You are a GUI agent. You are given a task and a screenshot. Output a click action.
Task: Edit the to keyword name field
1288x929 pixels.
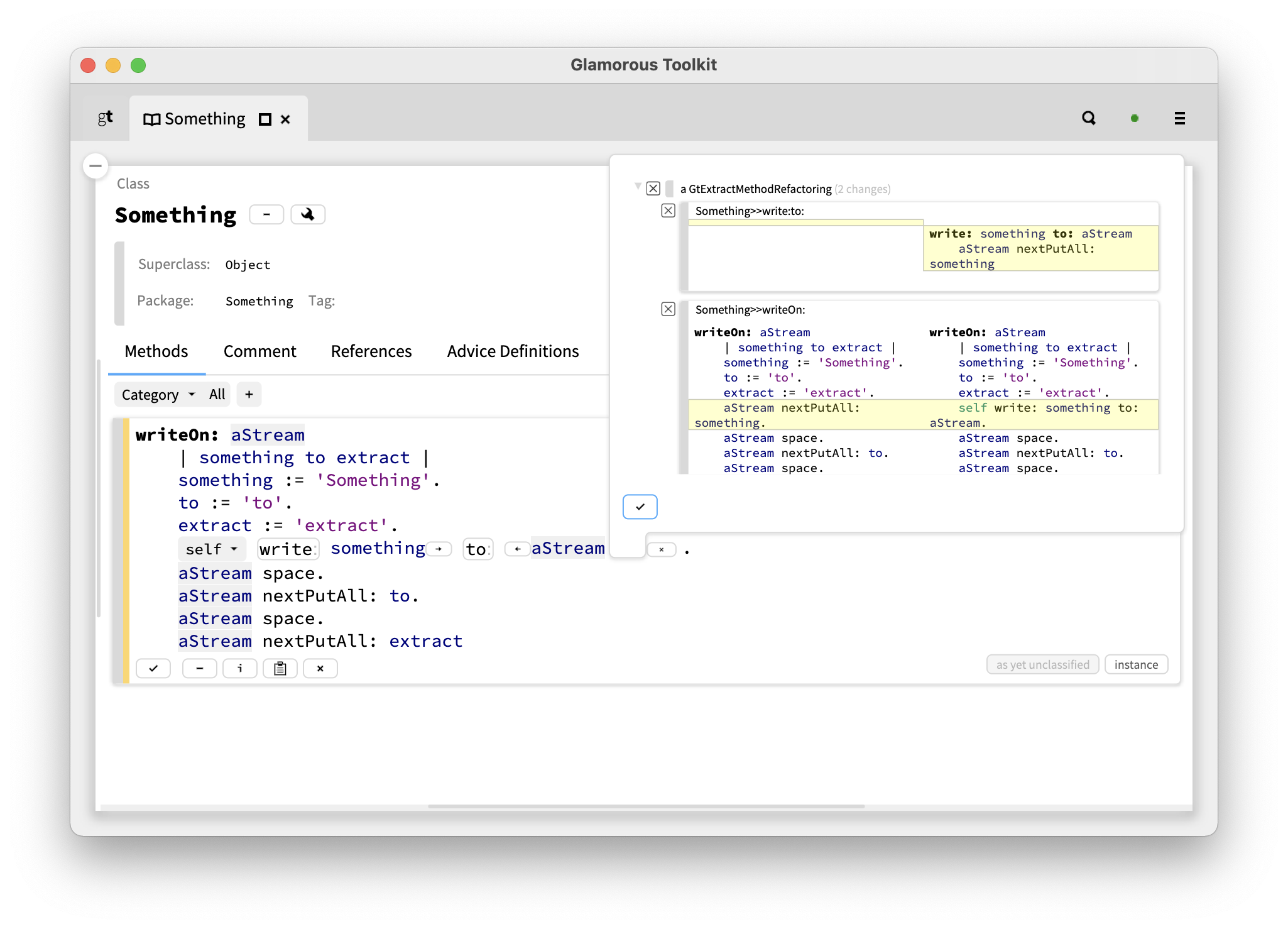pyautogui.click(x=478, y=549)
